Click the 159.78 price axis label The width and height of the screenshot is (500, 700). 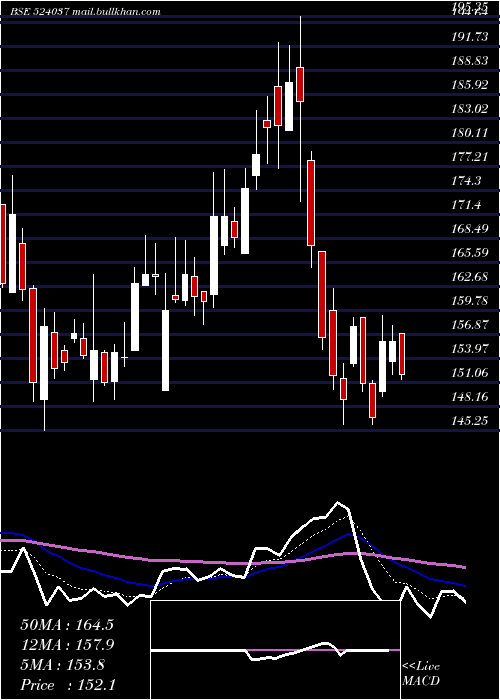tap(470, 301)
